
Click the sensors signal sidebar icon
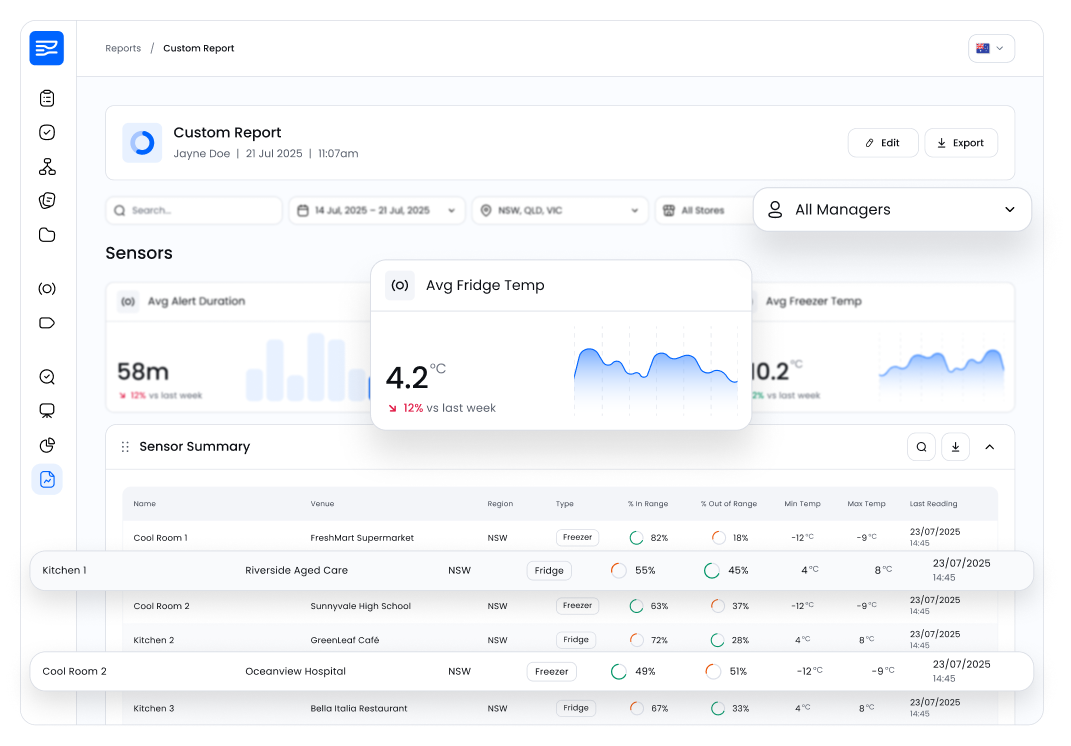47,289
